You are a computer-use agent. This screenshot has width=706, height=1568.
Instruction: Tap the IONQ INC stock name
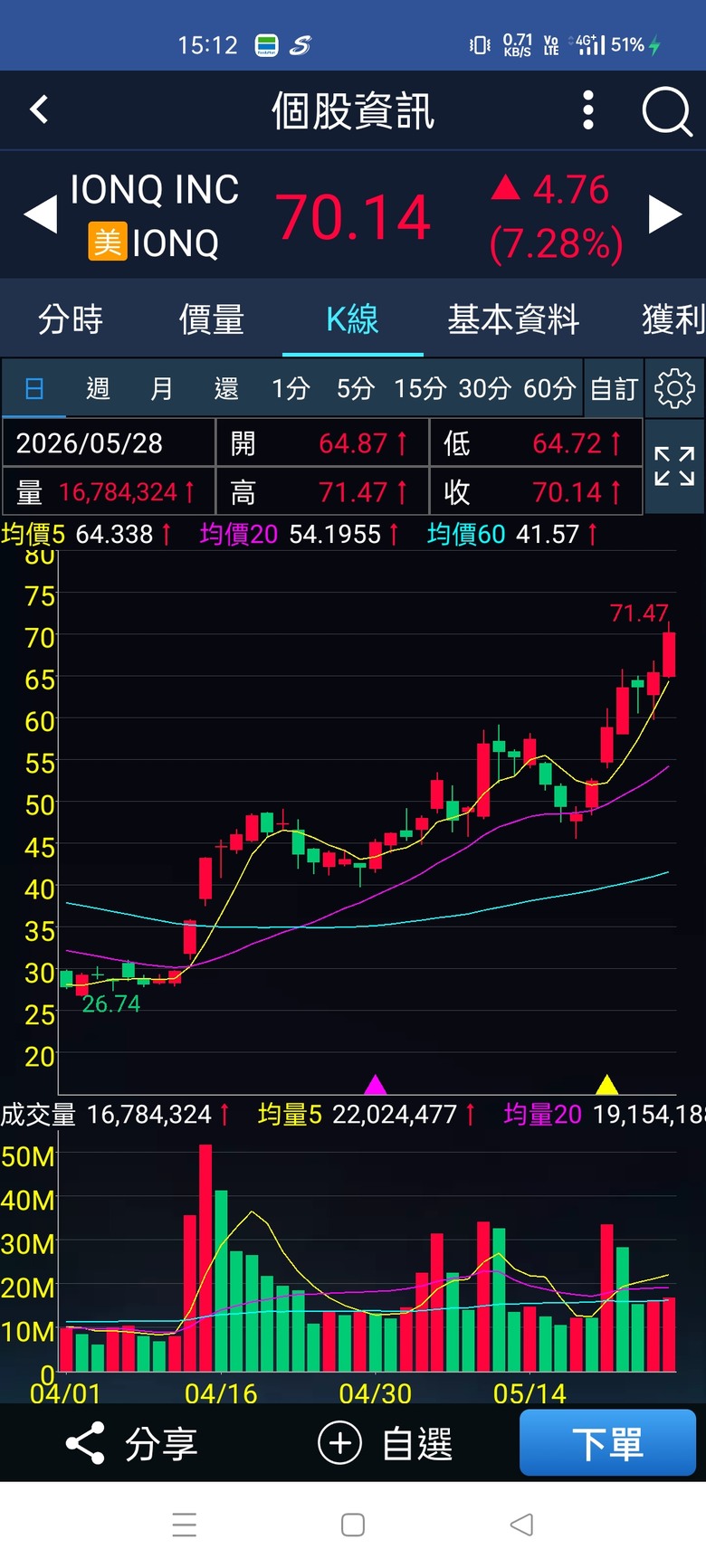(155, 189)
